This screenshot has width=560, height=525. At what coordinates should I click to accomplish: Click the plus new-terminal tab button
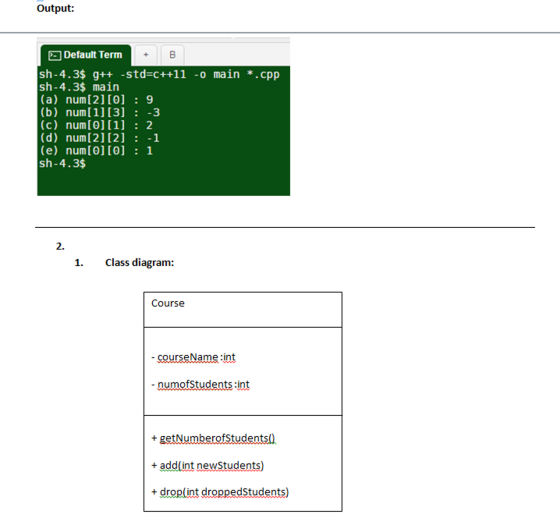point(146,55)
